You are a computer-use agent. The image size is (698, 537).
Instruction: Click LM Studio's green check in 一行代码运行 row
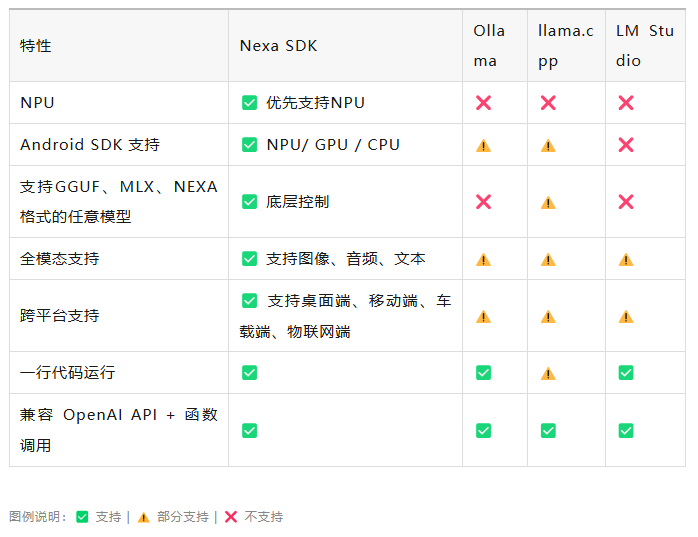[x=626, y=373]
